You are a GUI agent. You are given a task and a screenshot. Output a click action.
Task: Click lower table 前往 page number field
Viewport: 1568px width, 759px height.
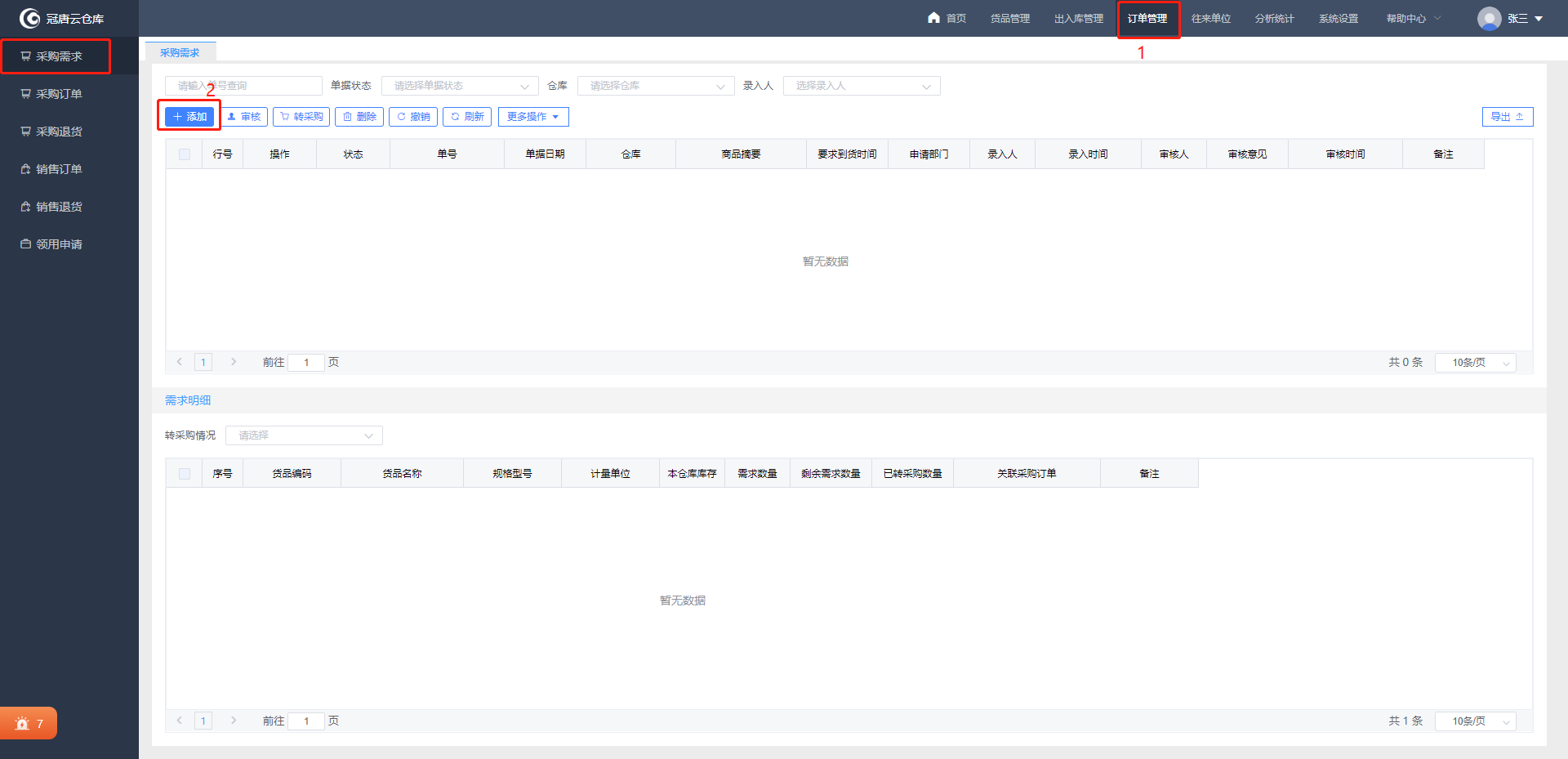pyautogui.click(x=306, y=721)
